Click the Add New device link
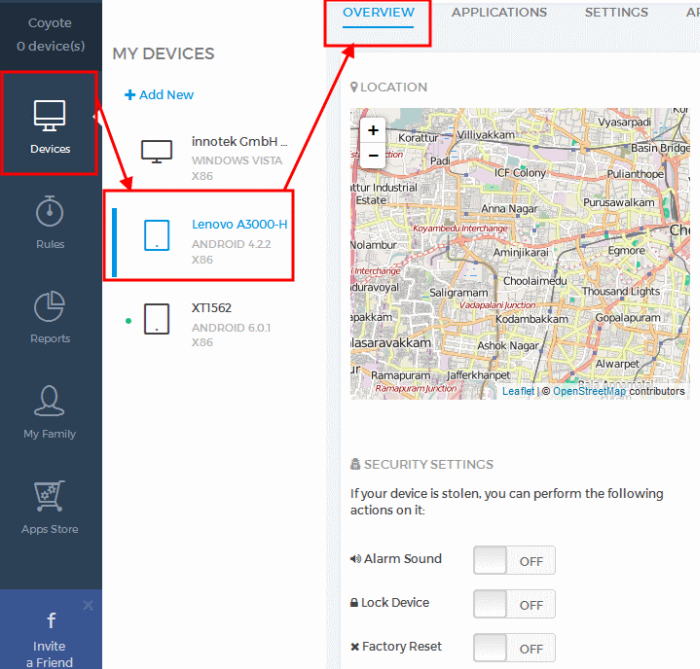The height and width of the screenshot is (669, 700). click(x=159, y=95)
